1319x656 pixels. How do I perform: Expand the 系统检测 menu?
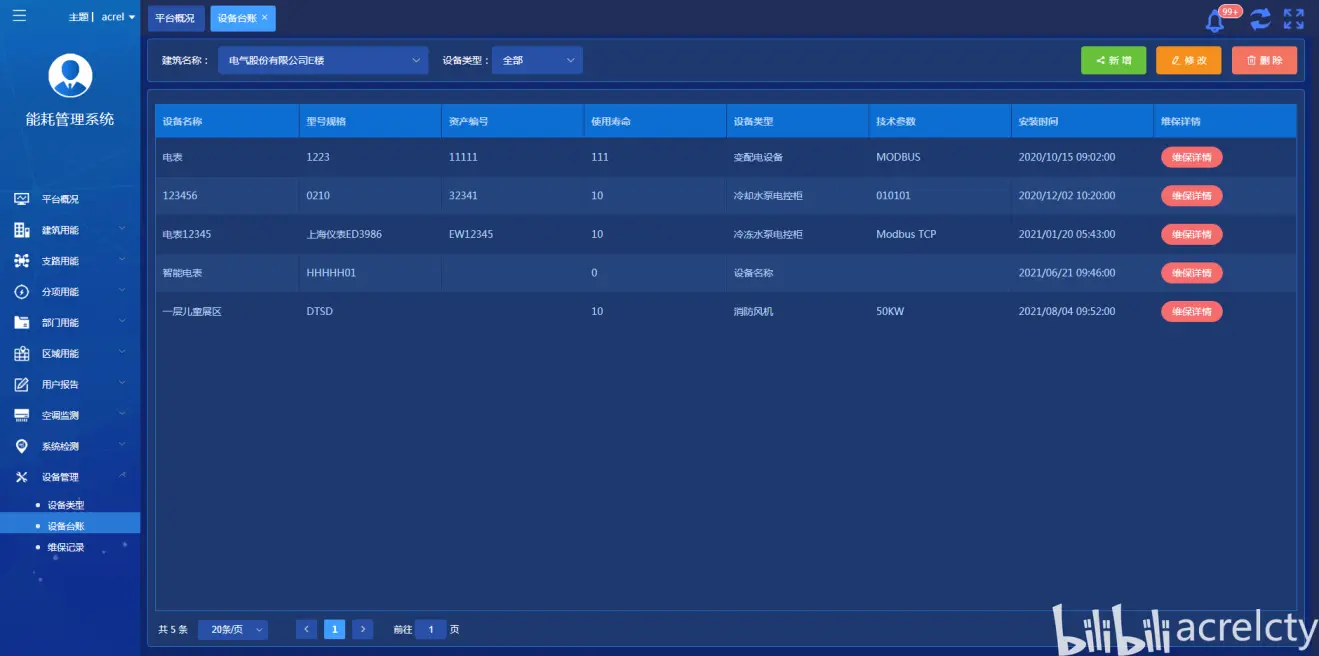(x=122, y=444)
